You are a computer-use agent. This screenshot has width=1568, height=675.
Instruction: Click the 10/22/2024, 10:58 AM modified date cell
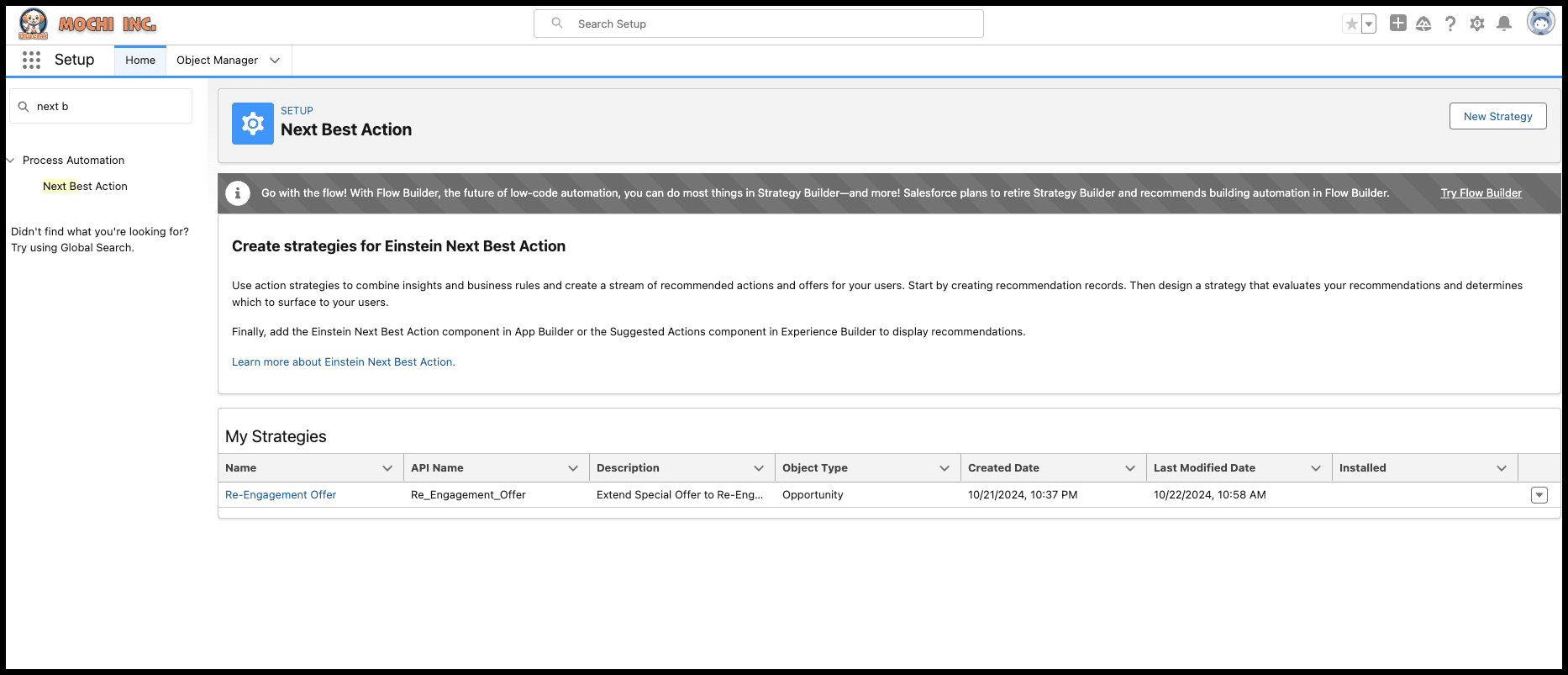point(1209,495)
